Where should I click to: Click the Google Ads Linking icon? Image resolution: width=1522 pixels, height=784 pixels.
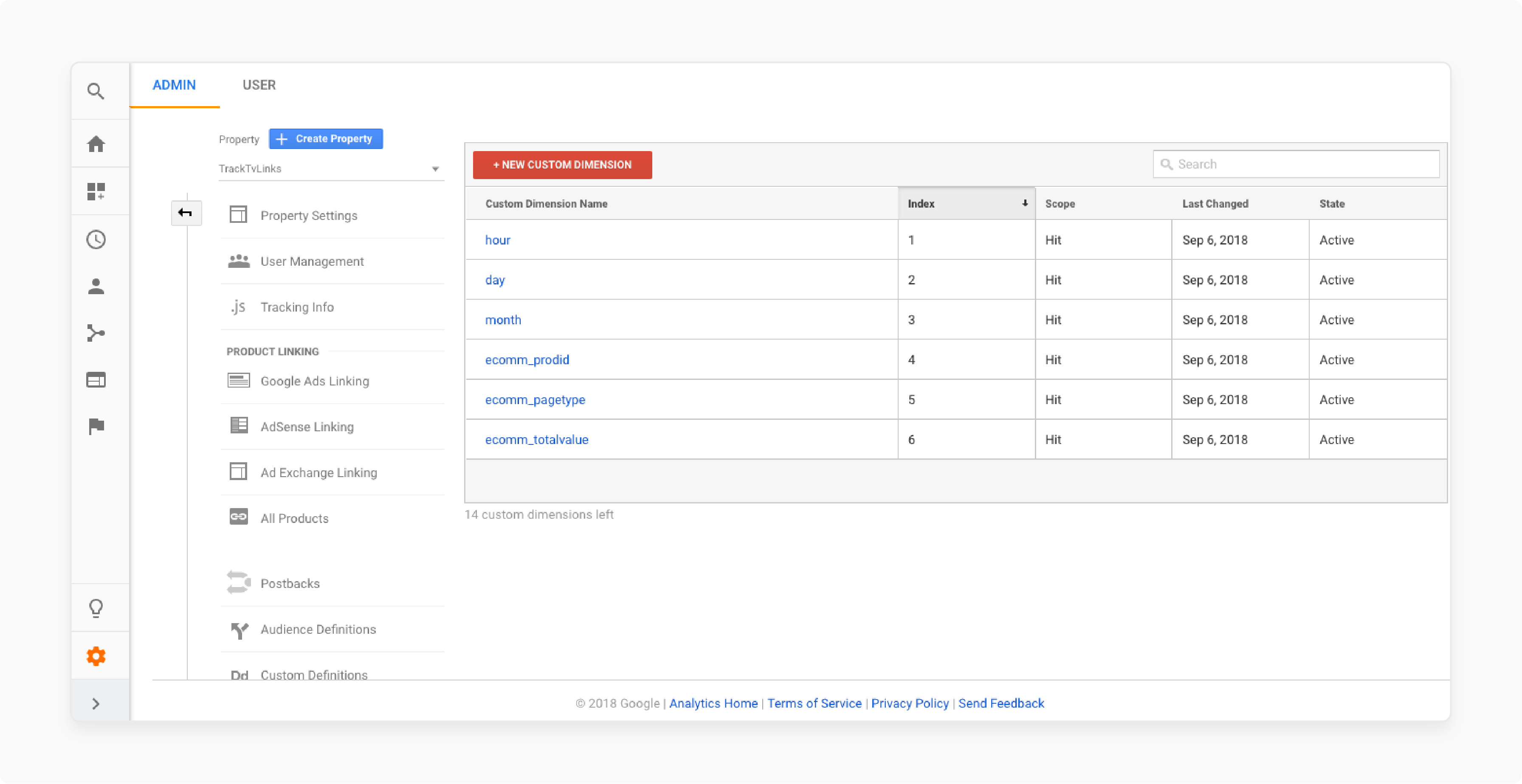[x=239, y=380]
